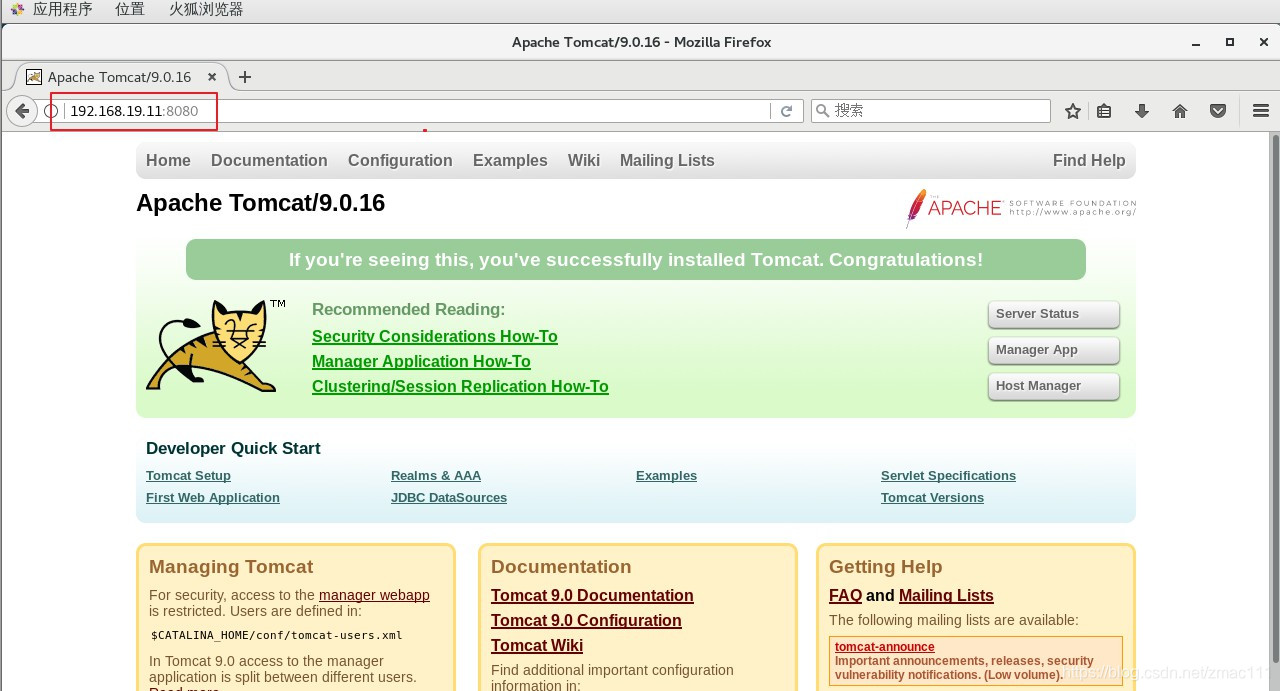The image size is (1280, 691).
Task: Open Wiki in the navigation bar
Action: (x=584, y=160)
